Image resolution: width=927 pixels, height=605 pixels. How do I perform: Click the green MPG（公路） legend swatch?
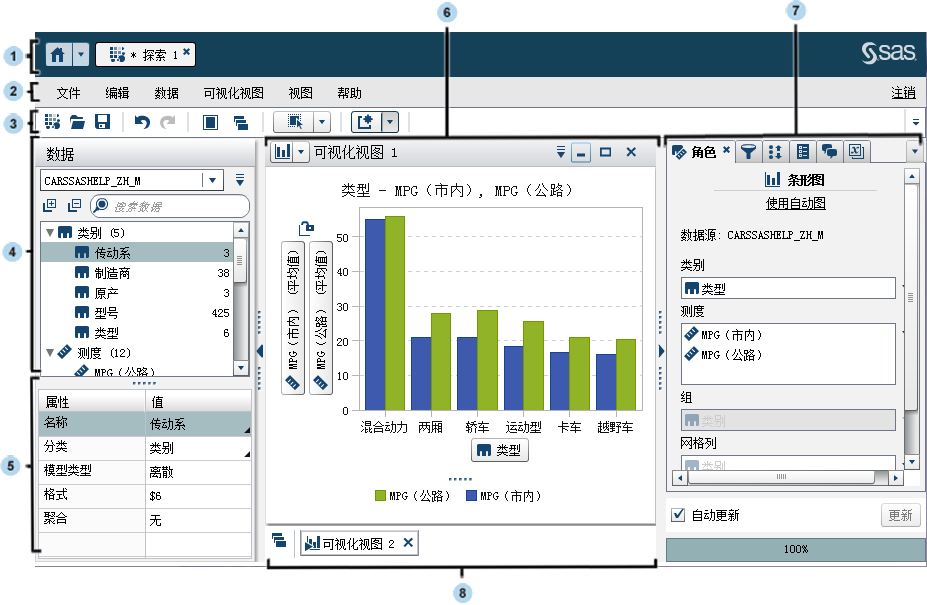[380, 495]
